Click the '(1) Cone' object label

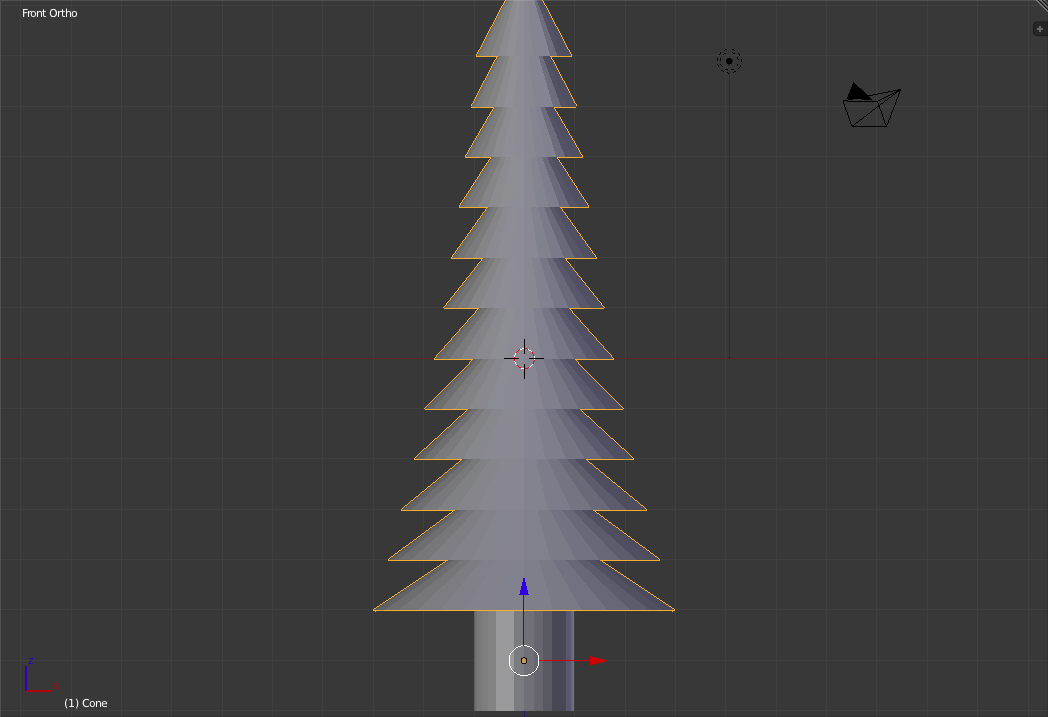(x=86, y=703)
